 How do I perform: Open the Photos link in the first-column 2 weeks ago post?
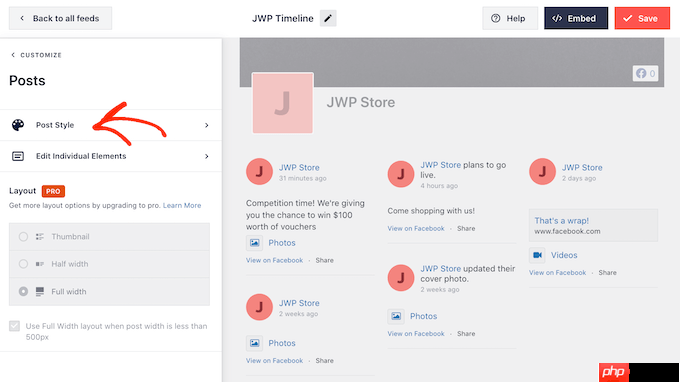[282, 343]
